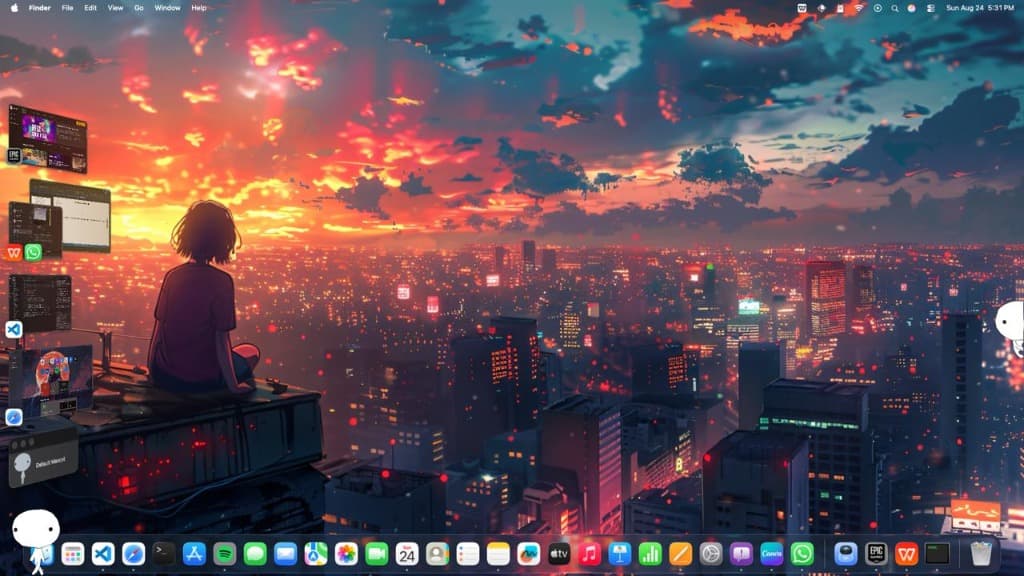Open Finder from the Dock
Screen dimensions: 1024x576
click(43, 554)
